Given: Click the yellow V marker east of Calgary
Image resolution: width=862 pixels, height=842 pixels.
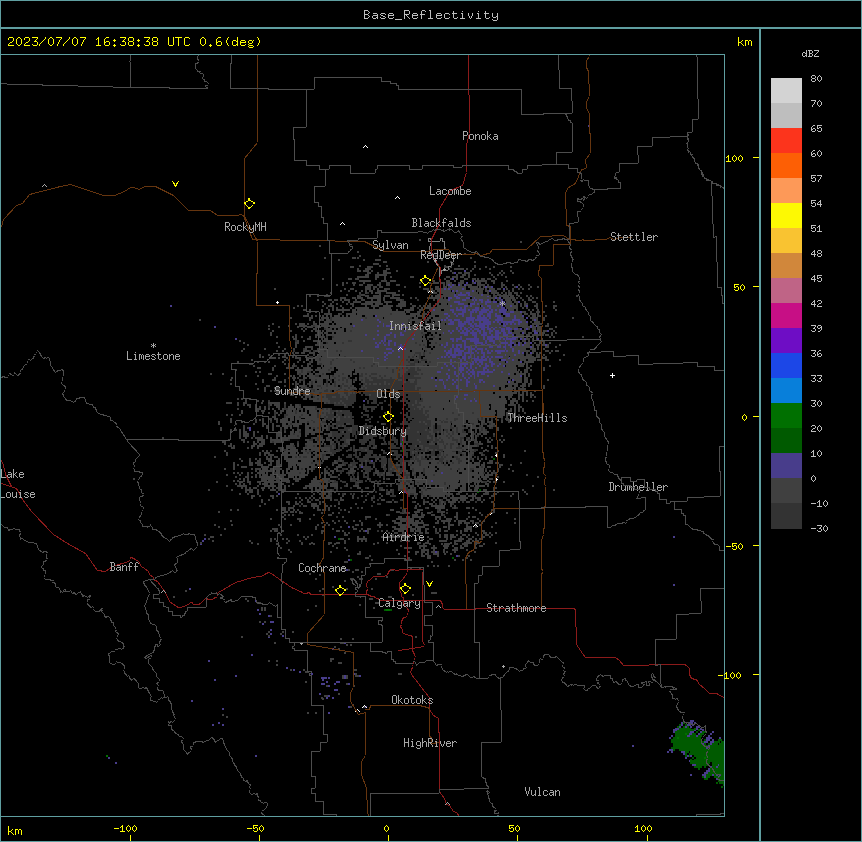Looking at the screenshot, I should (429, 584).
